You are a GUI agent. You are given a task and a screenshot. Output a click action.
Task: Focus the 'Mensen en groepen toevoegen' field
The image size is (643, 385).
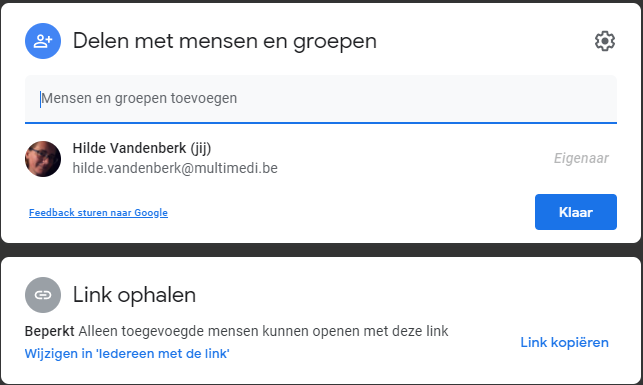[x=321, y=98]
